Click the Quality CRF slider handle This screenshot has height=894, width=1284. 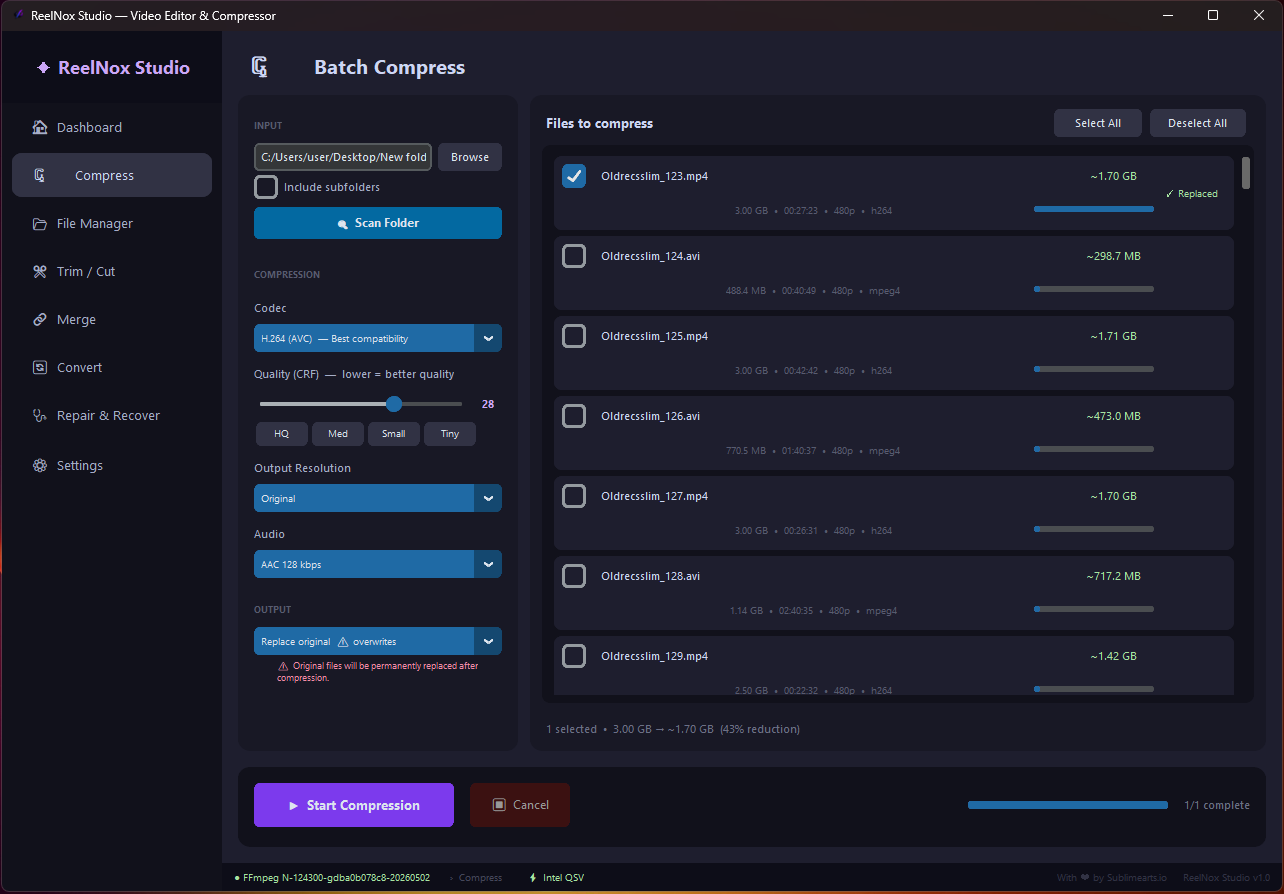(394, 404)
